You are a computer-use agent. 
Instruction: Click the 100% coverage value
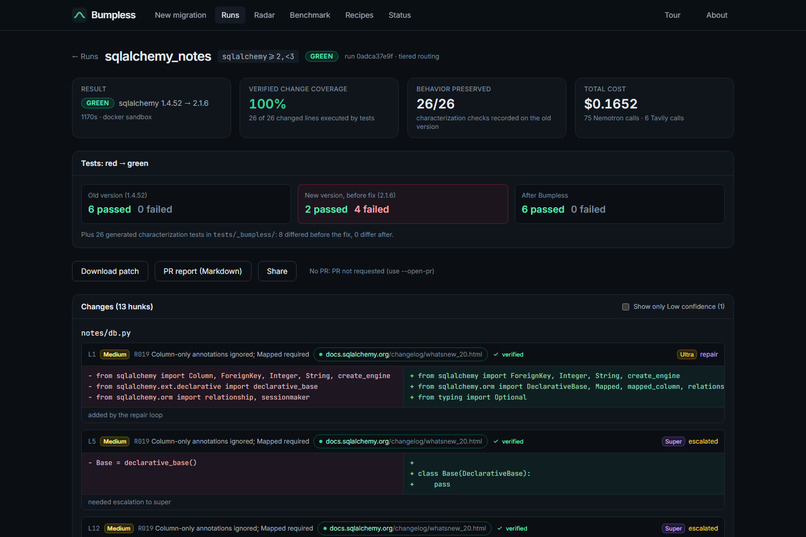[267, 104]
